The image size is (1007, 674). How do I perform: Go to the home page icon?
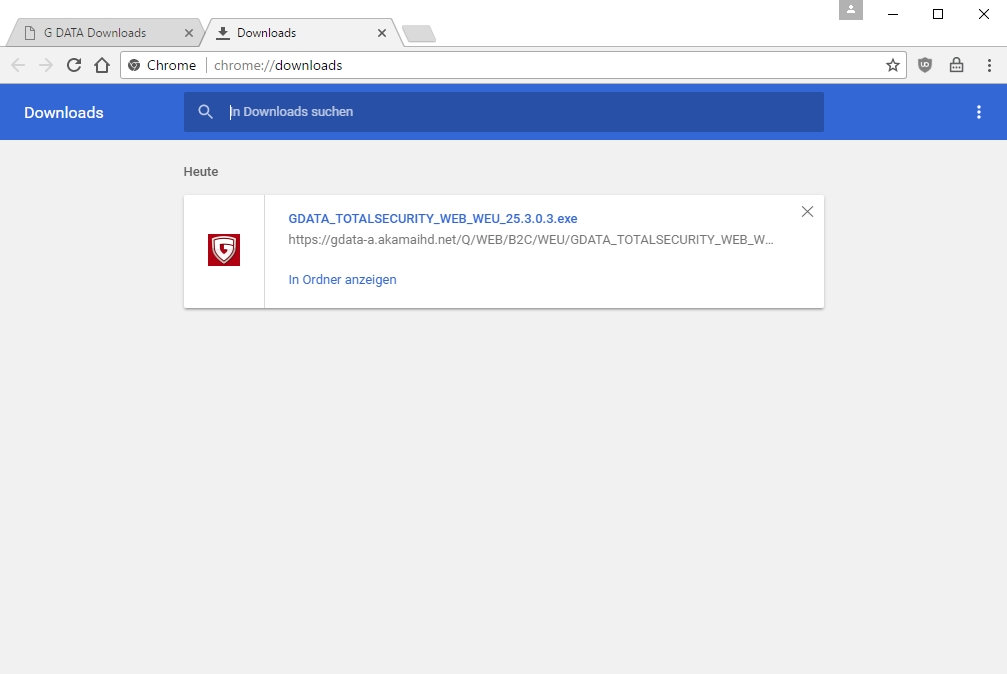[102, 65]
